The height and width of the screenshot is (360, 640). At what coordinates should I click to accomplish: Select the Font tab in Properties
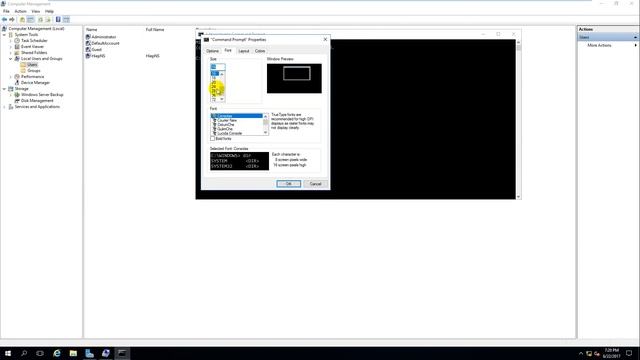coord(228,51)
